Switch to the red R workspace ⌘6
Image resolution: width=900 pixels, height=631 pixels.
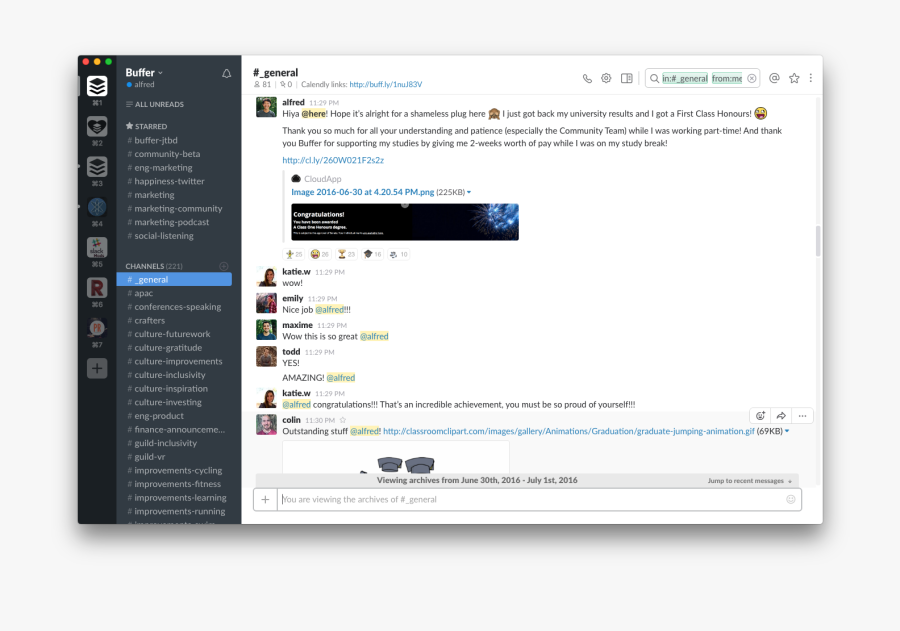pos(97,288)
